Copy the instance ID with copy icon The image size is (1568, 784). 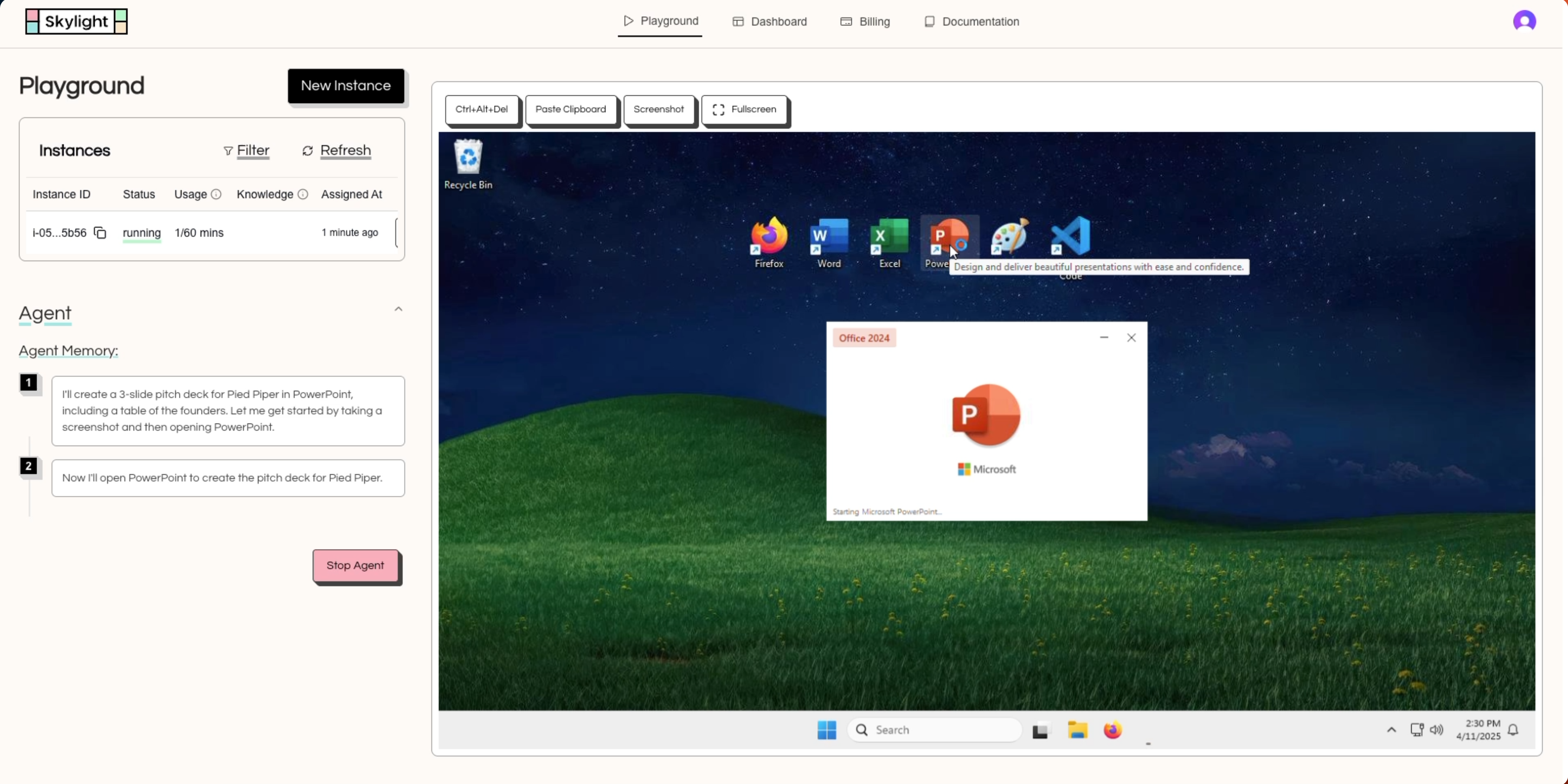(101, 233)
